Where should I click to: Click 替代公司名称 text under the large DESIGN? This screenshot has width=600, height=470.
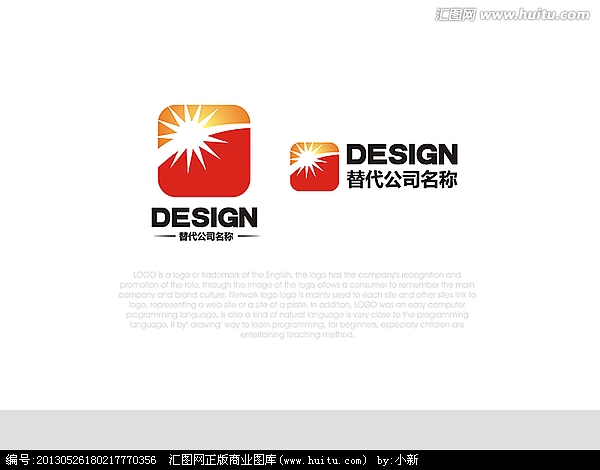205,237
